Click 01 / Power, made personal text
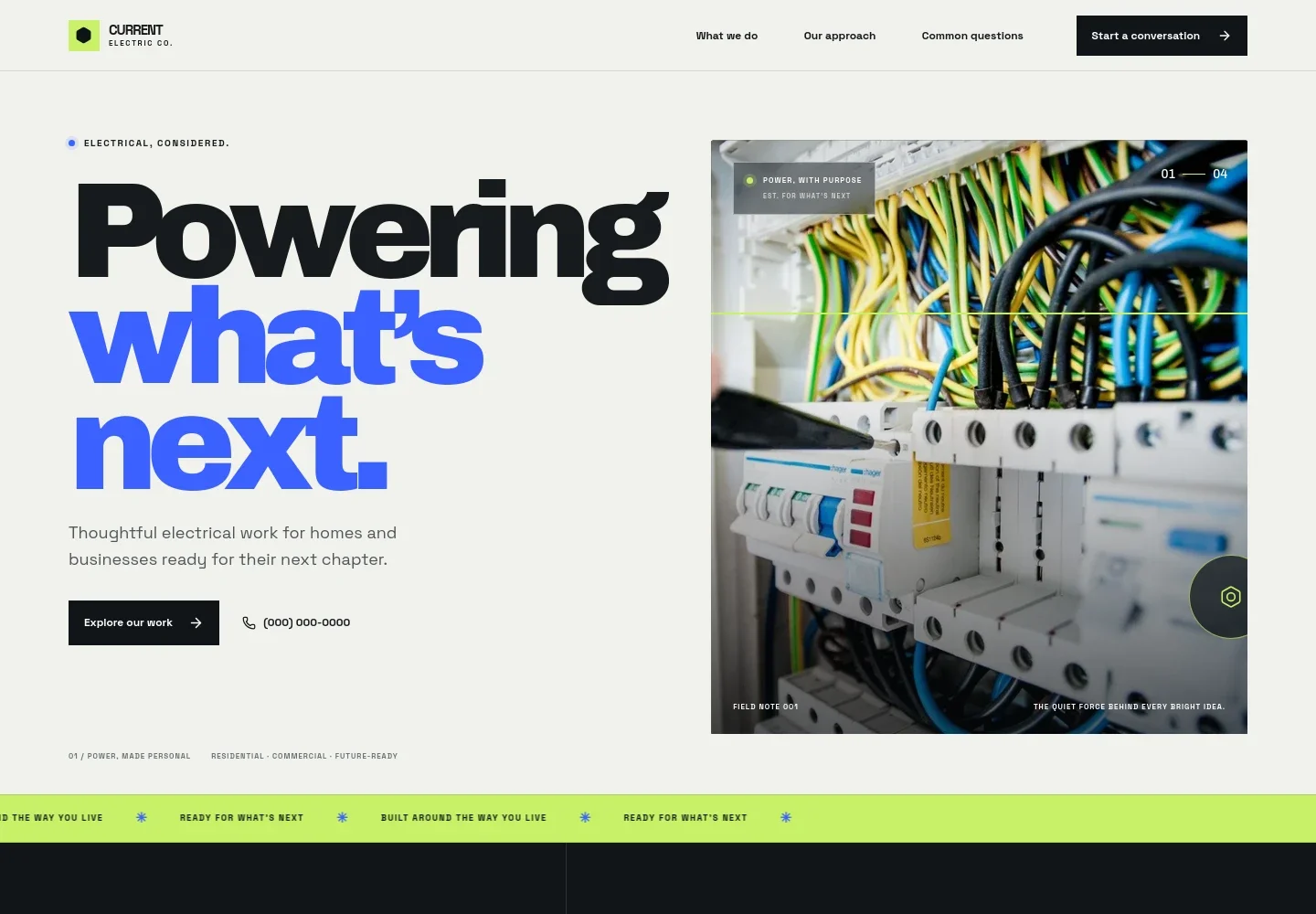 click(x=130, y=756)
